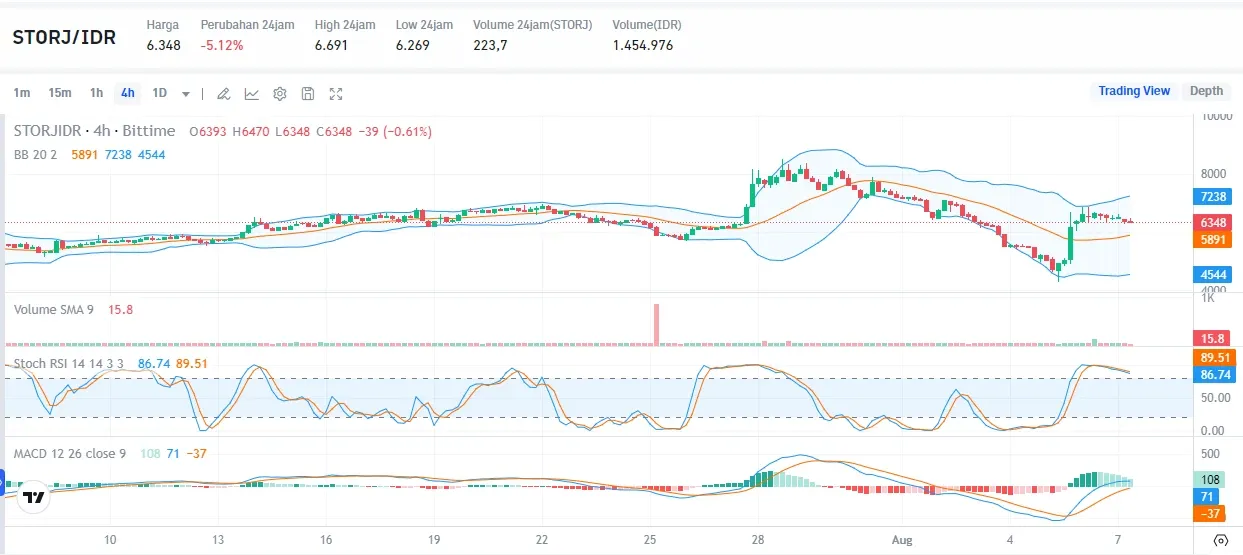
Task: Click the High 24jam value 6.691
Action: (331, 45)
